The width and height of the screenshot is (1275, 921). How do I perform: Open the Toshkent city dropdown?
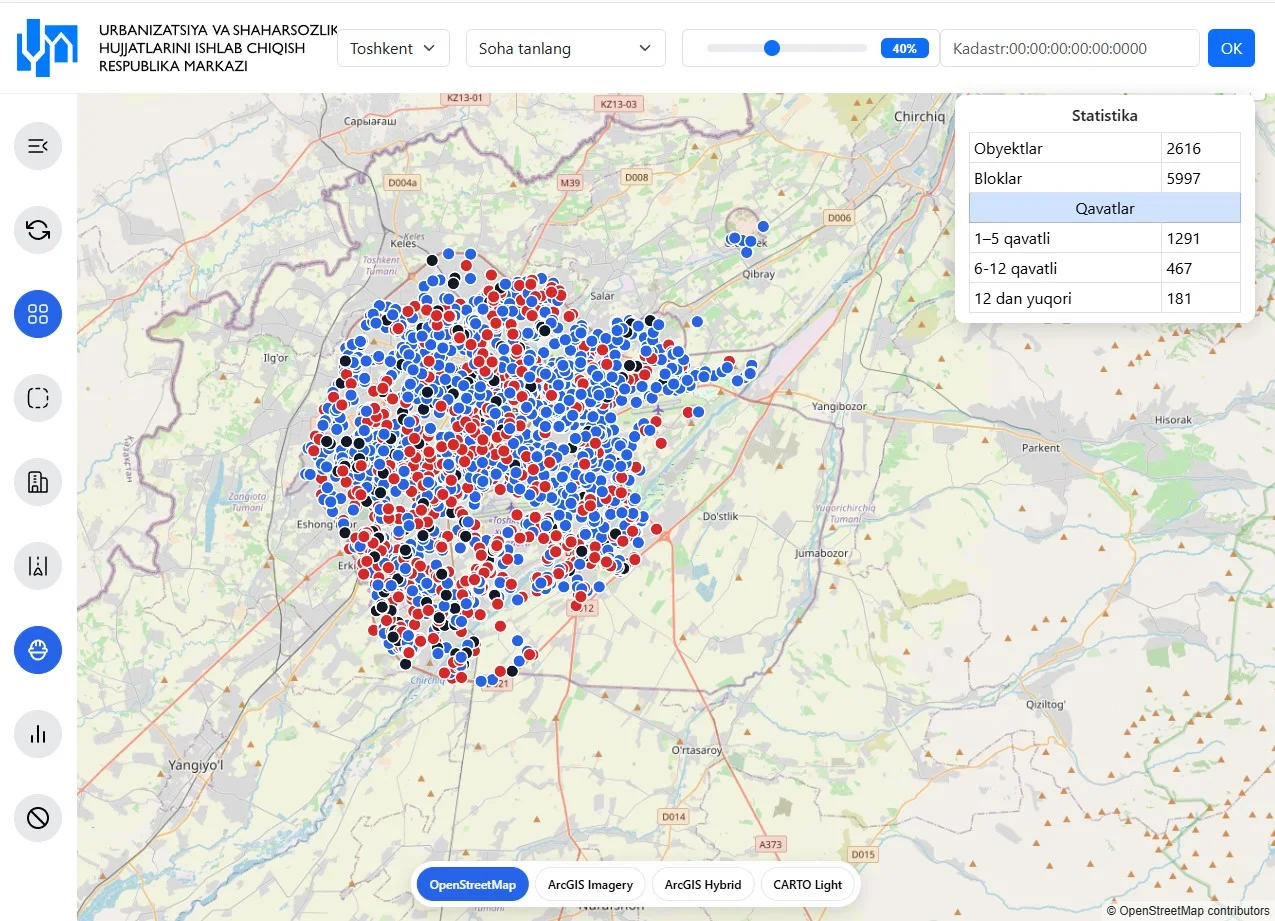[x=393, y=47]
